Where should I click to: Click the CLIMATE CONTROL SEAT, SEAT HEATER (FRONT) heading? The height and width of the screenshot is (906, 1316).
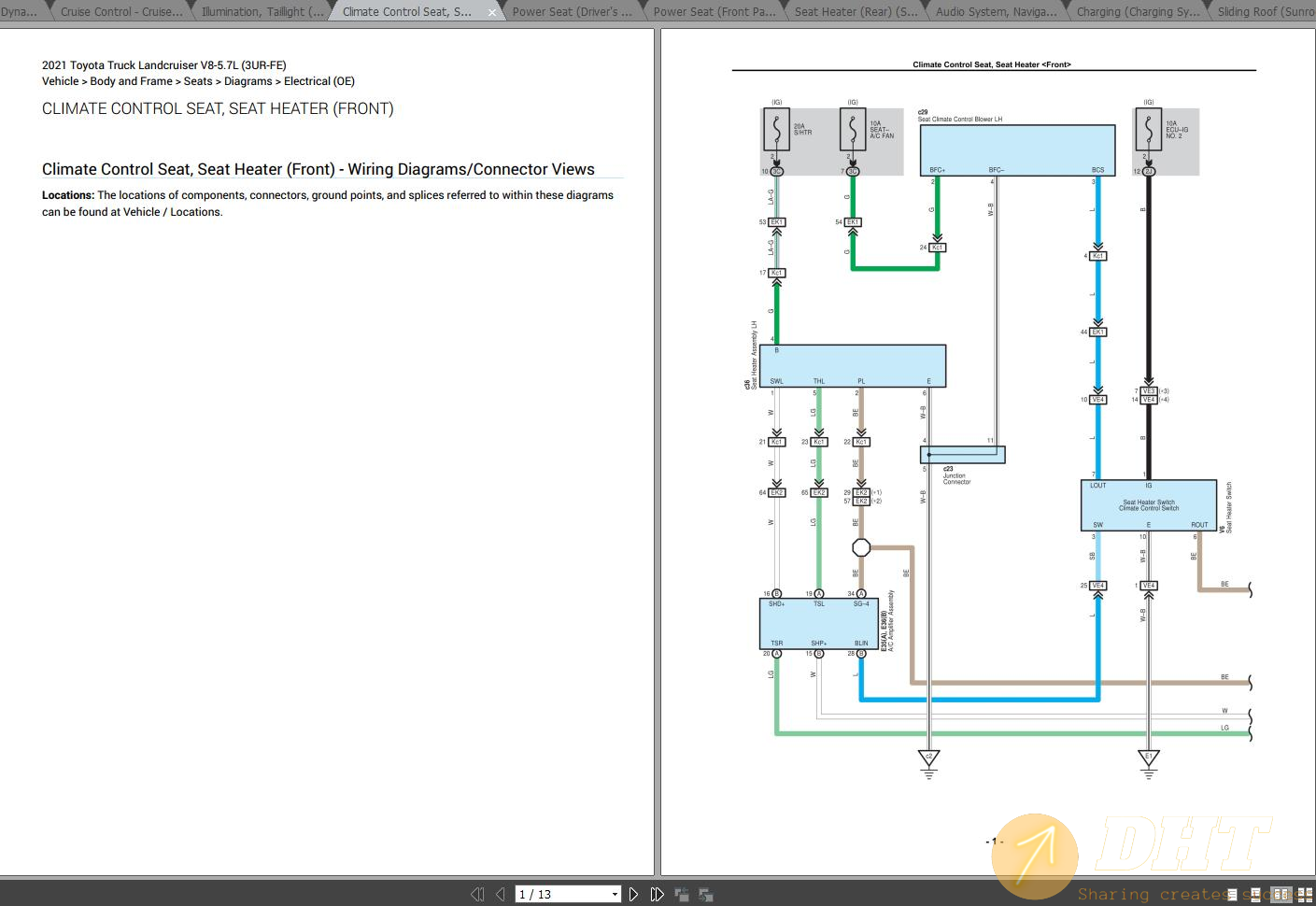tap(218, 109)
